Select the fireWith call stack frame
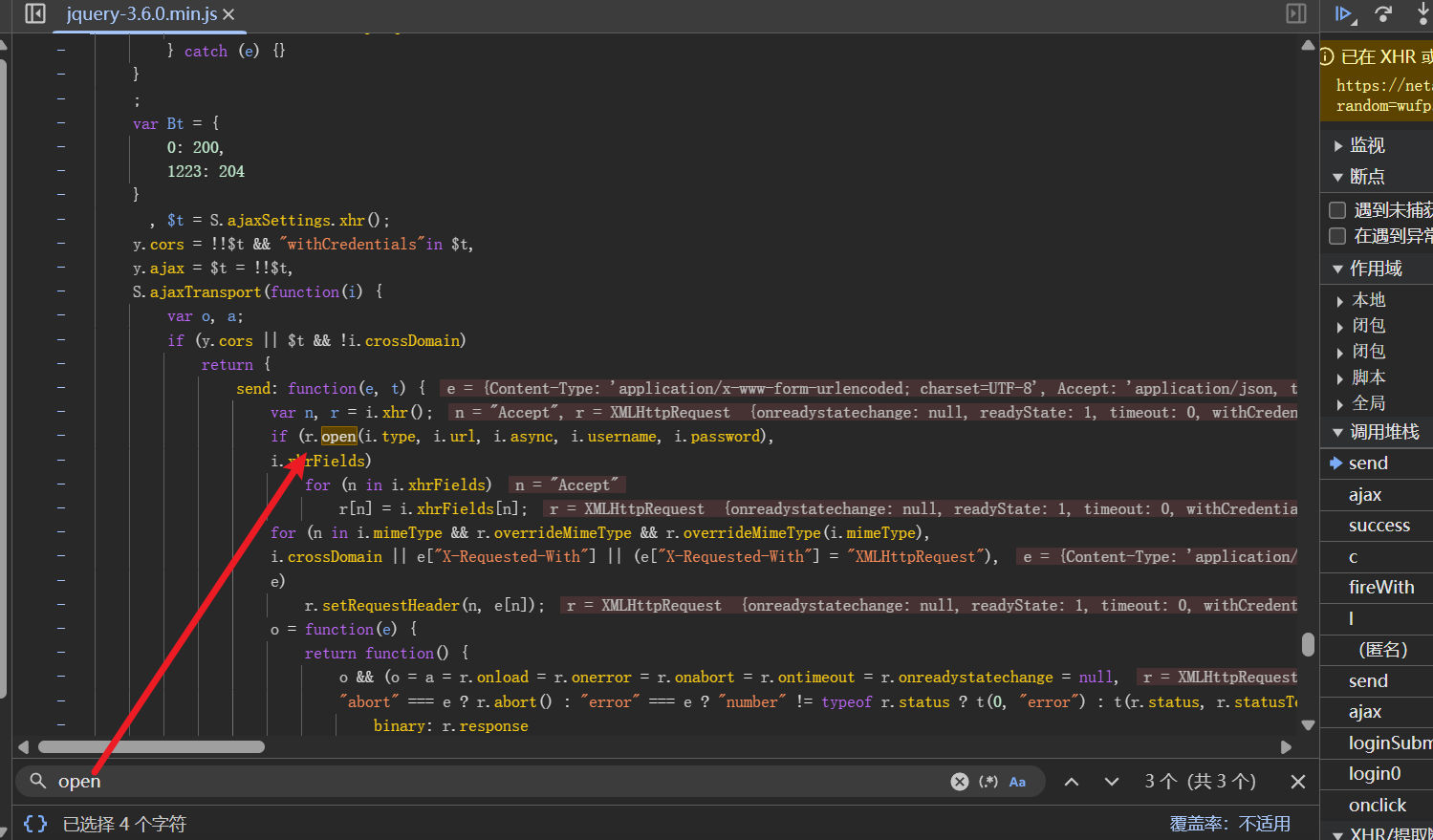The height and width of the screenshot is (840, 1433). click(1380, 588)
